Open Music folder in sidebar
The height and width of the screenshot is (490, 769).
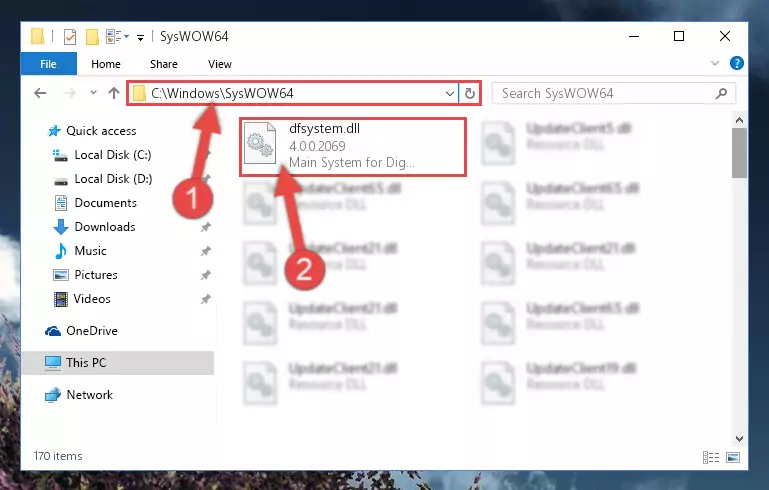pos(90,251)
